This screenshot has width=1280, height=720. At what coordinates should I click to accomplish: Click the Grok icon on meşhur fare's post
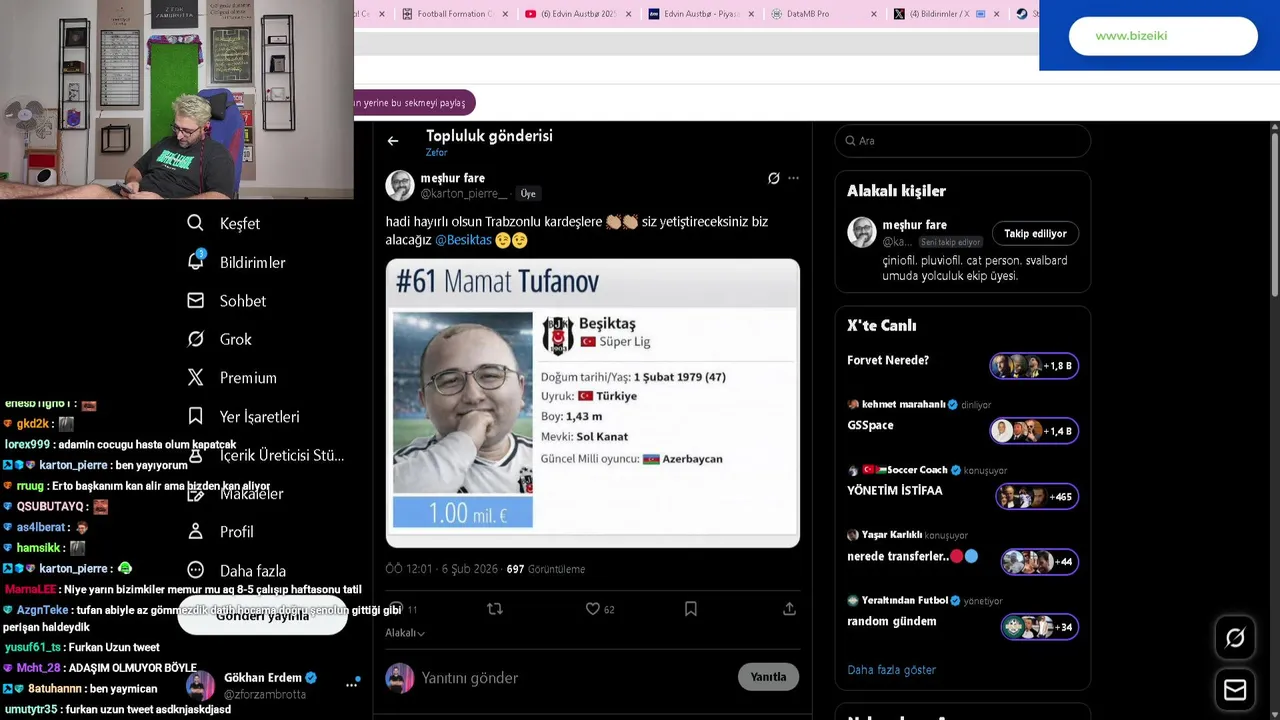(x=773, y=178)
